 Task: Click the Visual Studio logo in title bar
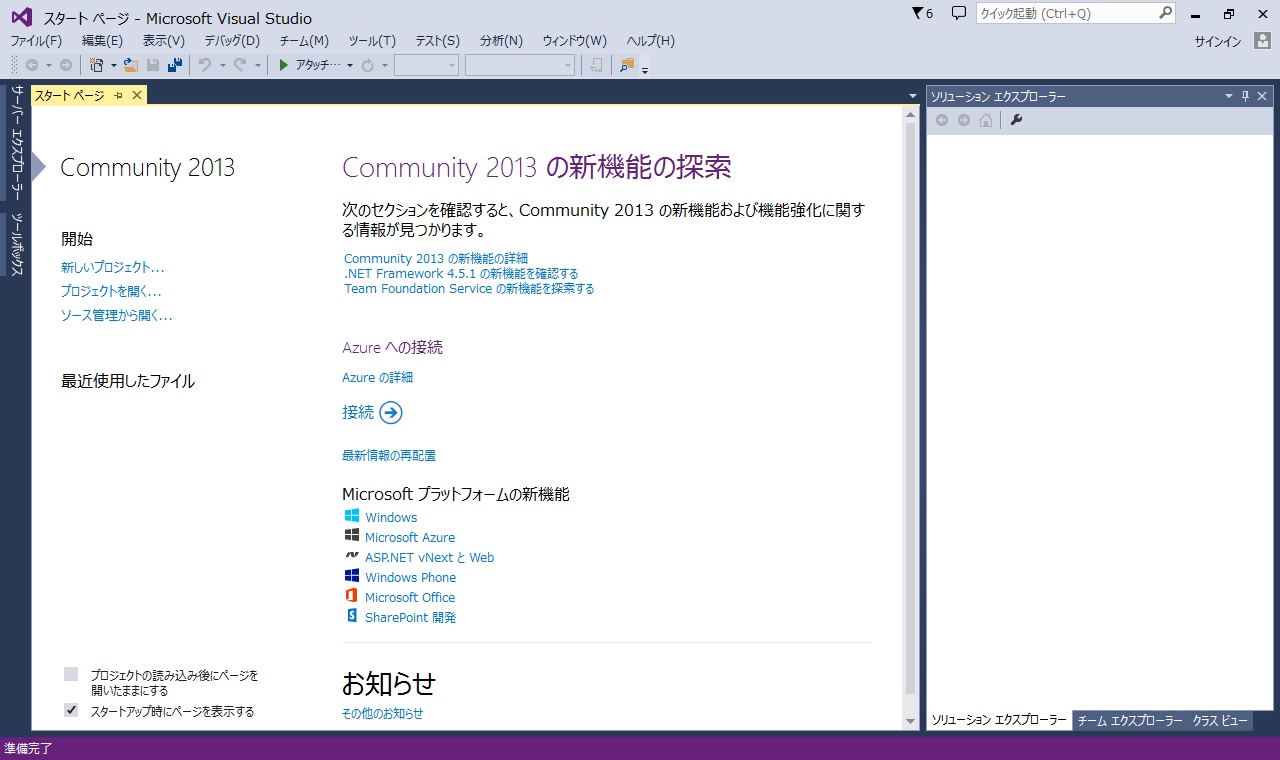coord(22,17)
